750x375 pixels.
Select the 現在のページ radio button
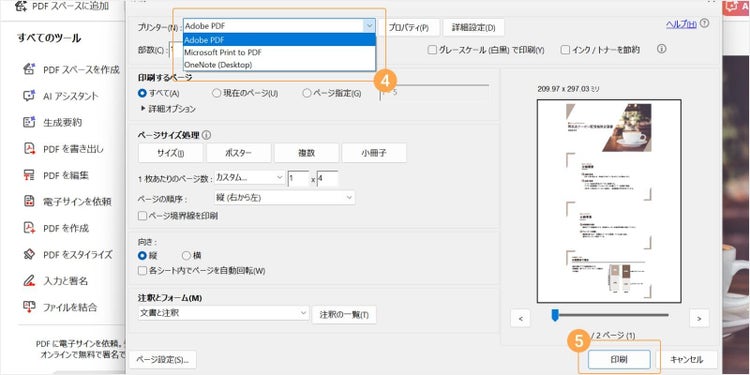[x=217, y=93]
